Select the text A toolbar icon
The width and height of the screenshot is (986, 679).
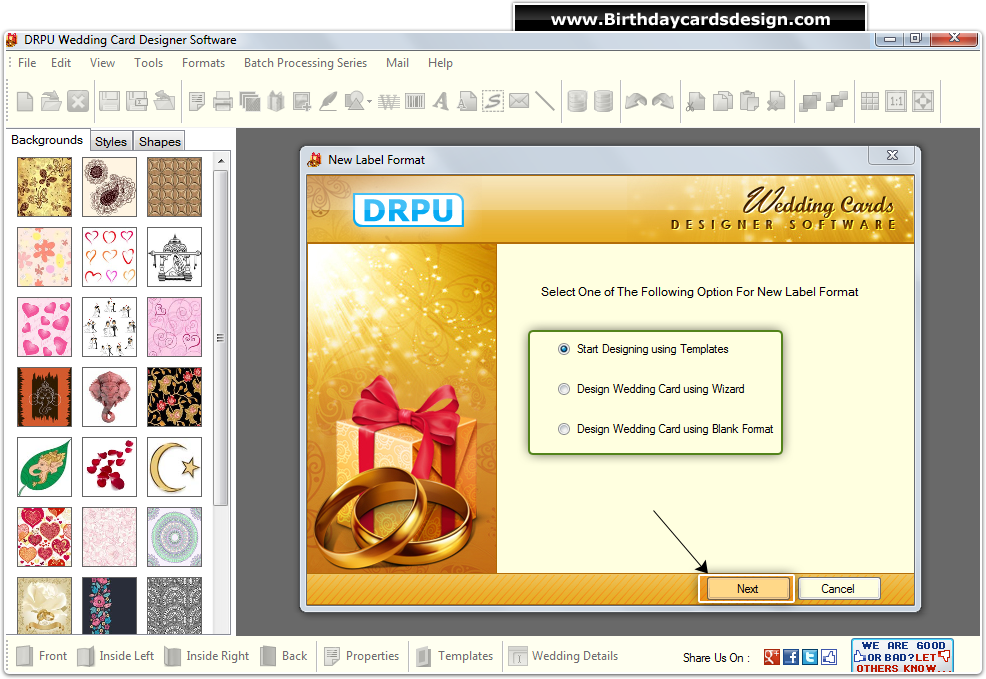[441, 101]
